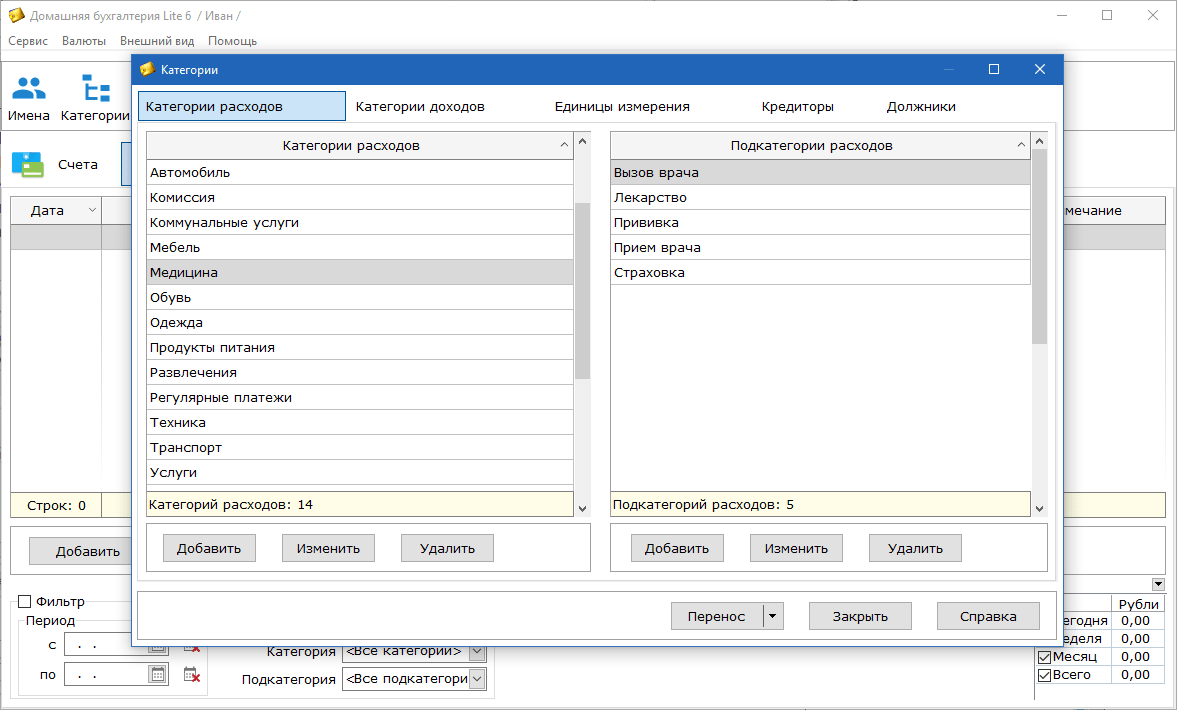Screen dimensions: 1177x710
Task: Click Добавить button in main window
Action: [80, 551]
